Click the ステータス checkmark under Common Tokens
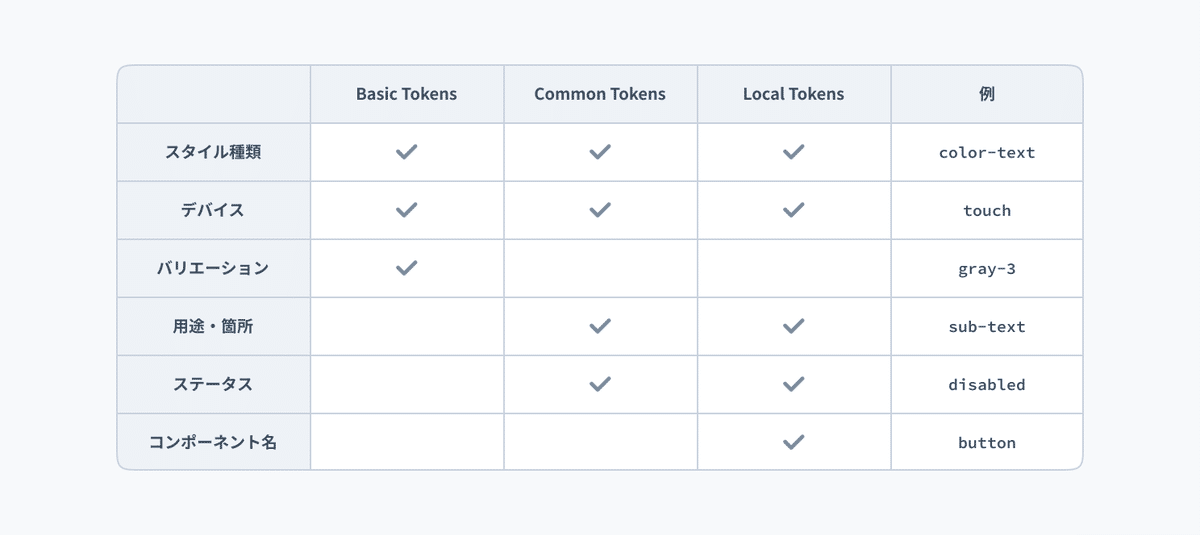The width and height of the screenshot is (1200, 535). 600,384
